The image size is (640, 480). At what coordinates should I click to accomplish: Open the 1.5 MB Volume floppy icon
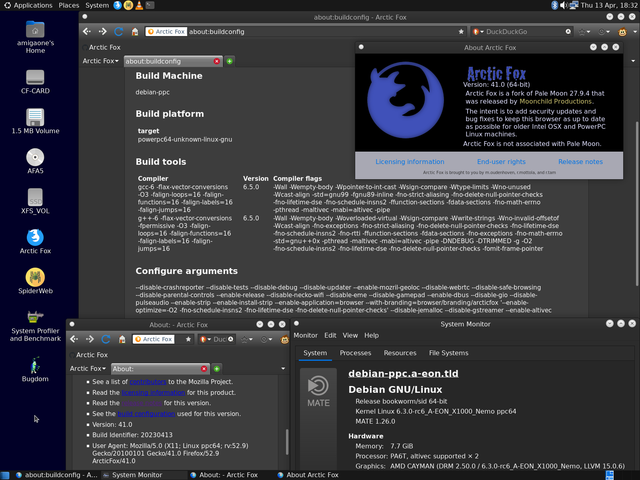[x=35, y=121]
